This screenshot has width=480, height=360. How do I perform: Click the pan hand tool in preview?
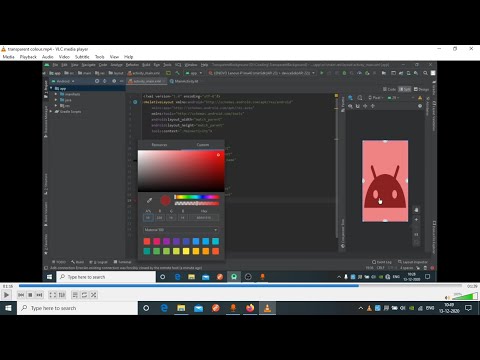[x=416, y=210]
